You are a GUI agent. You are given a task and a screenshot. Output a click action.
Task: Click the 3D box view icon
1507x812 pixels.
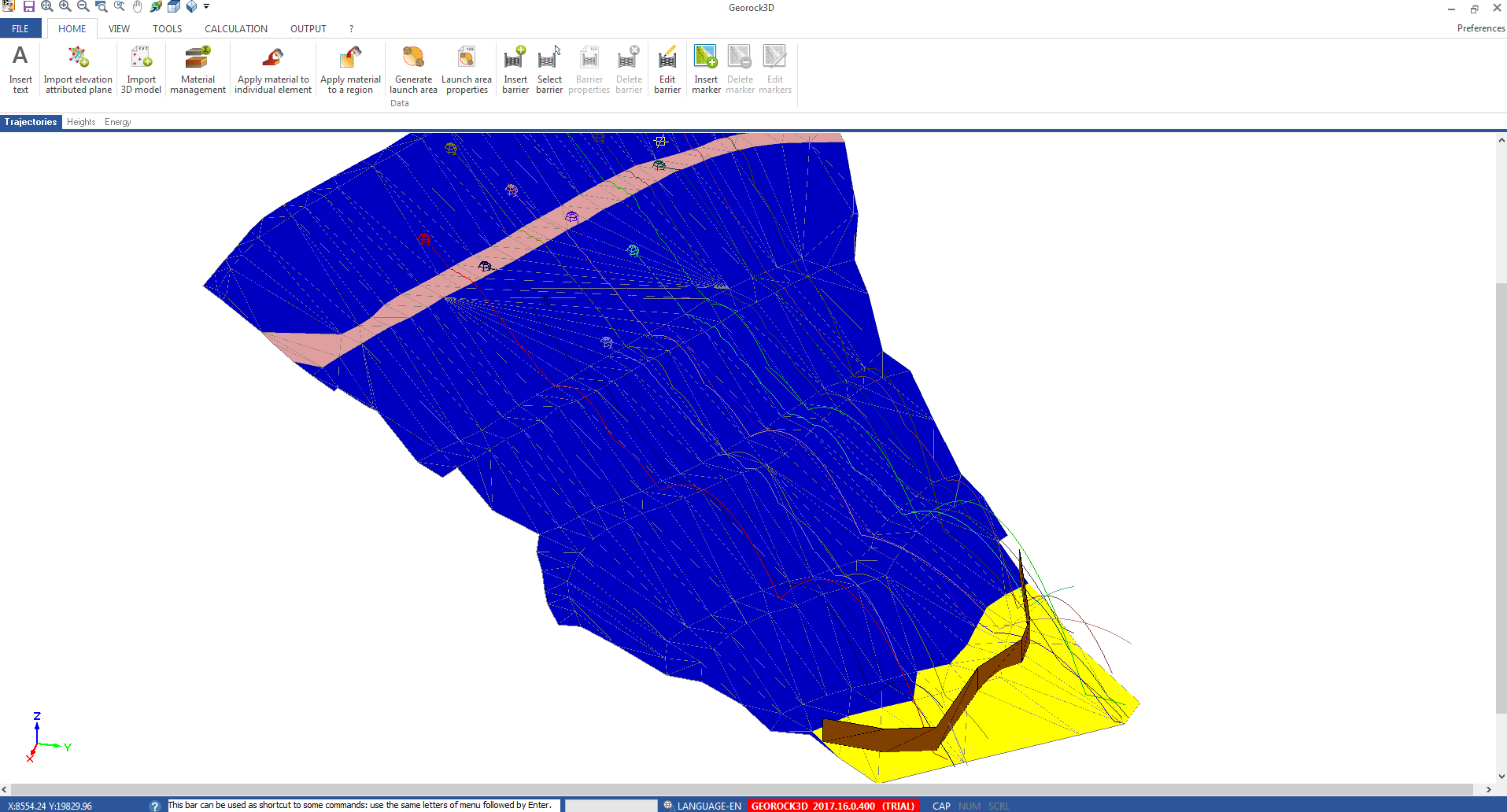(x=174, y=7)
